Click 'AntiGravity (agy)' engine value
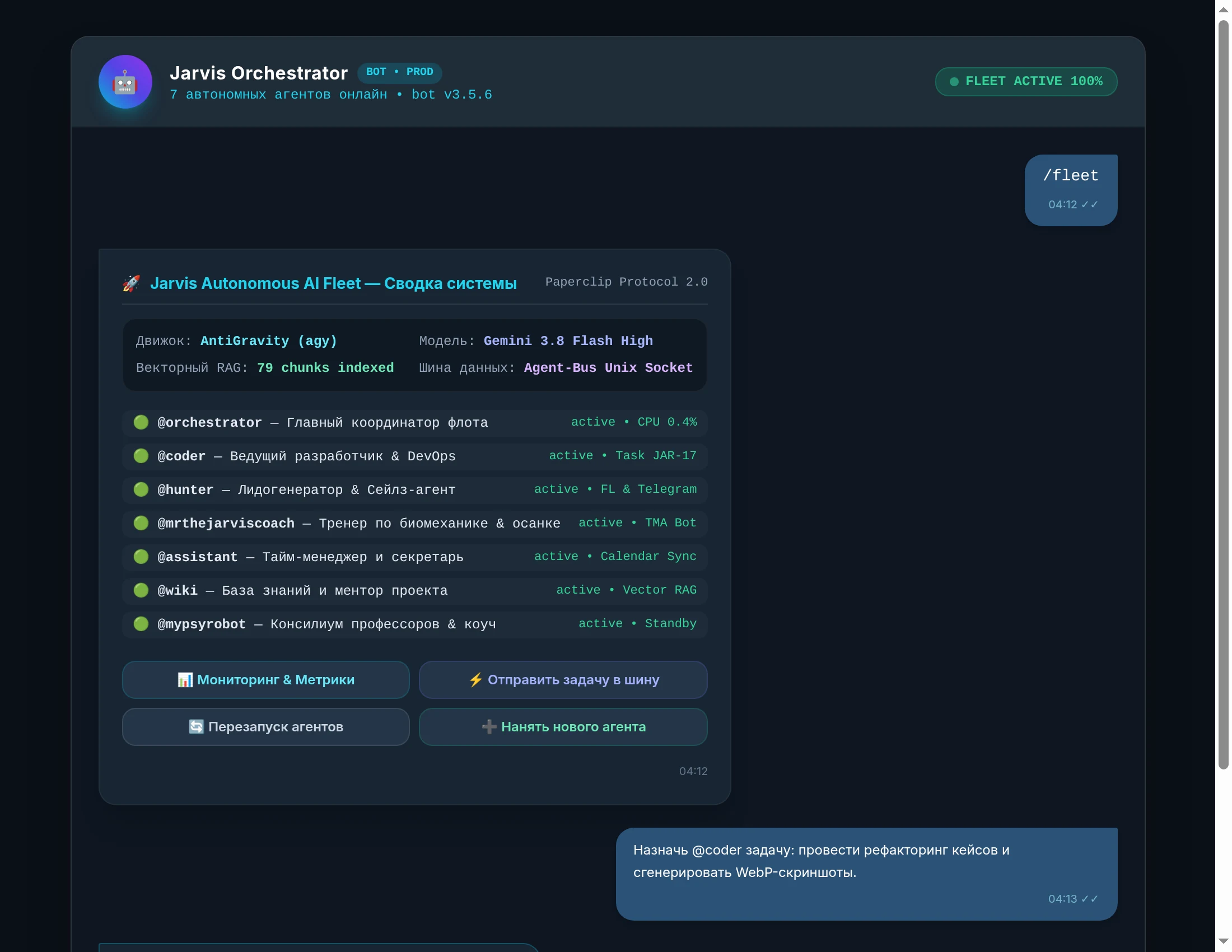The image size is (1232, 952). [269, 341]
